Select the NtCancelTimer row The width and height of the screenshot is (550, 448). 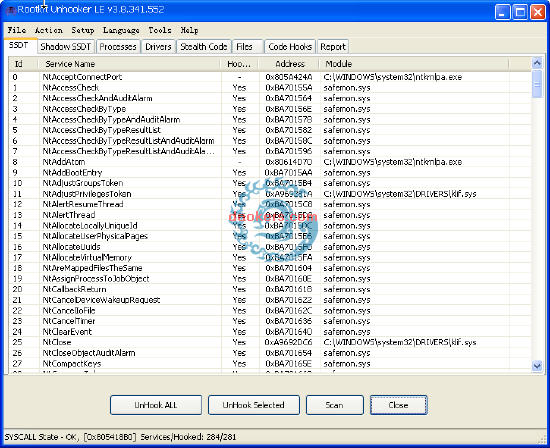[270, 321]
